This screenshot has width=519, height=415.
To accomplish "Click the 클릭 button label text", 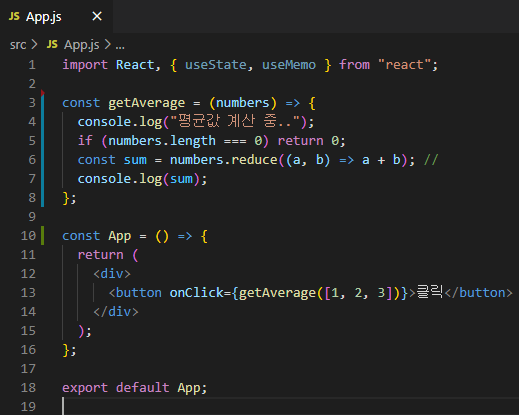I will (429, 292).
